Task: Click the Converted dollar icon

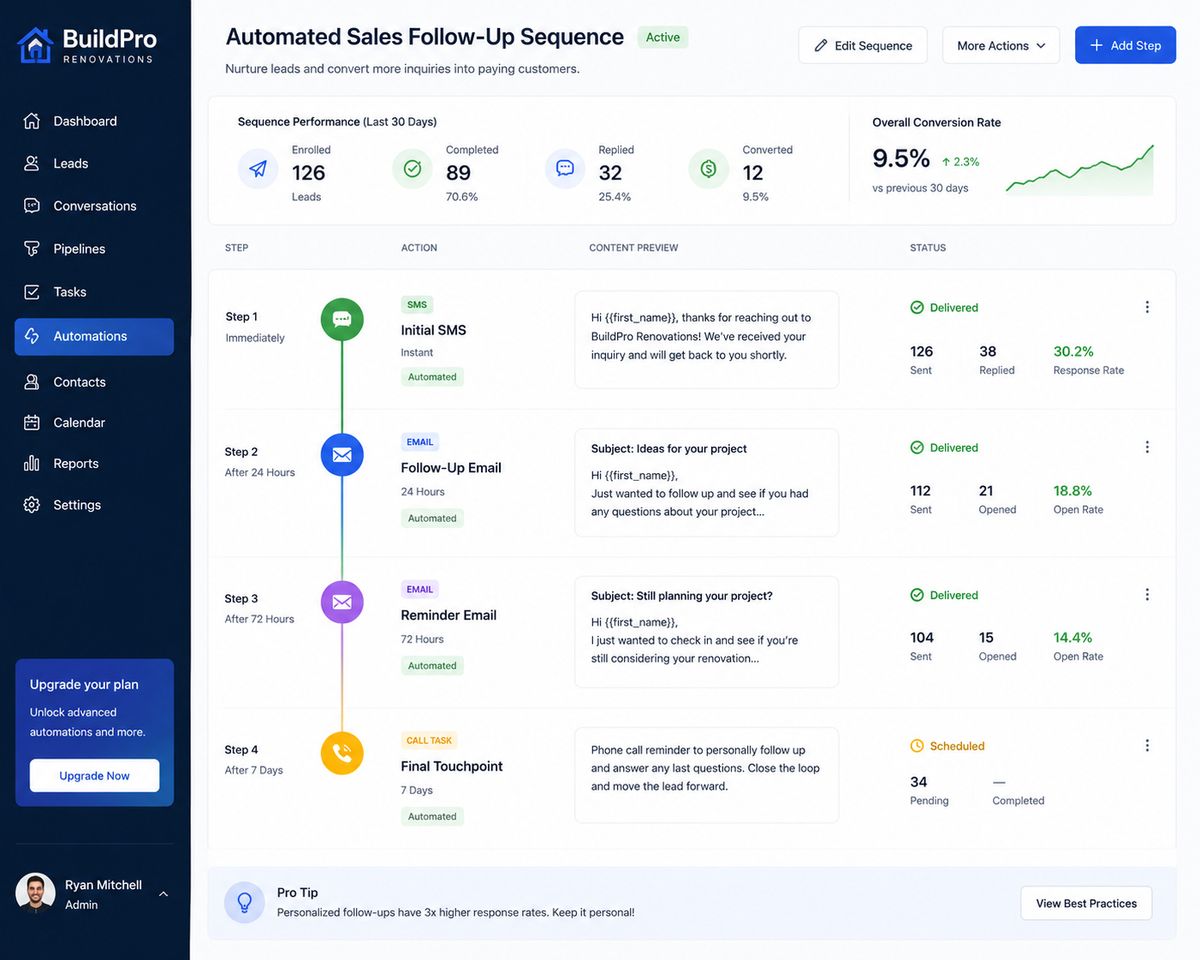Action: (709, 169)
